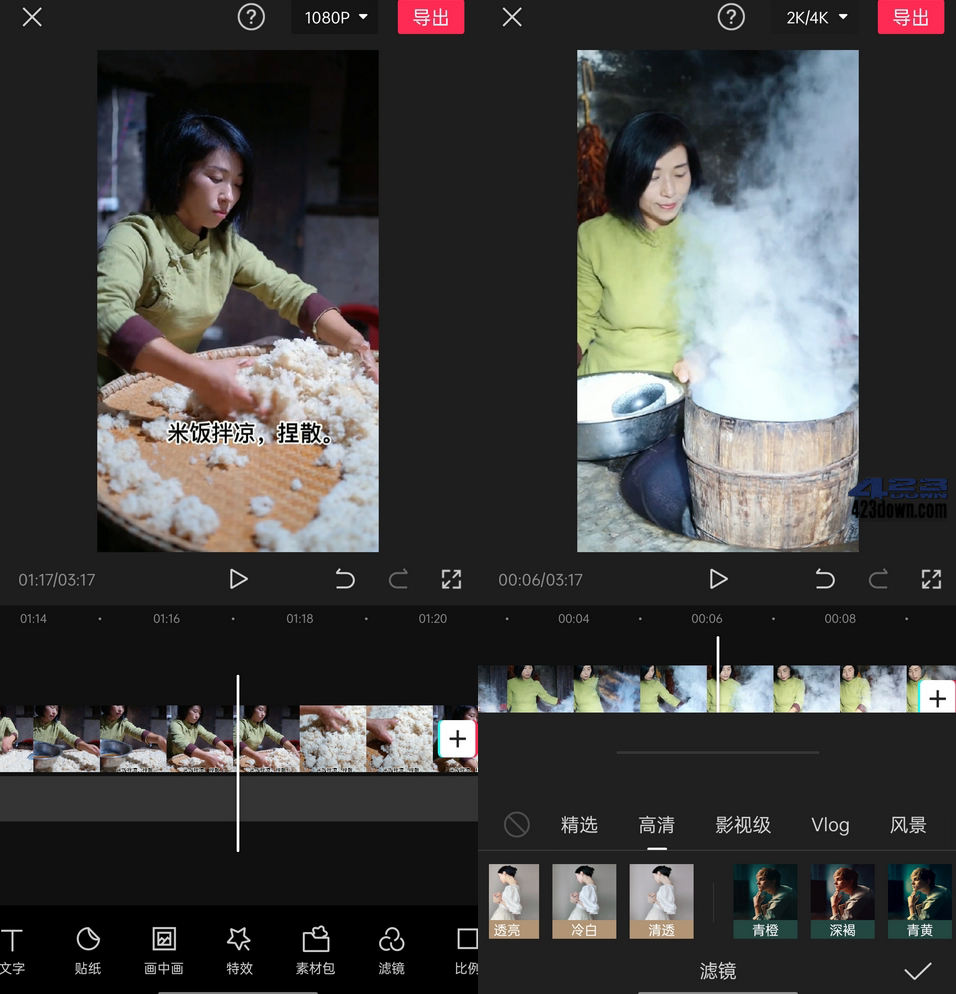Add a clip with right timeline plus button

click(937, 698)
